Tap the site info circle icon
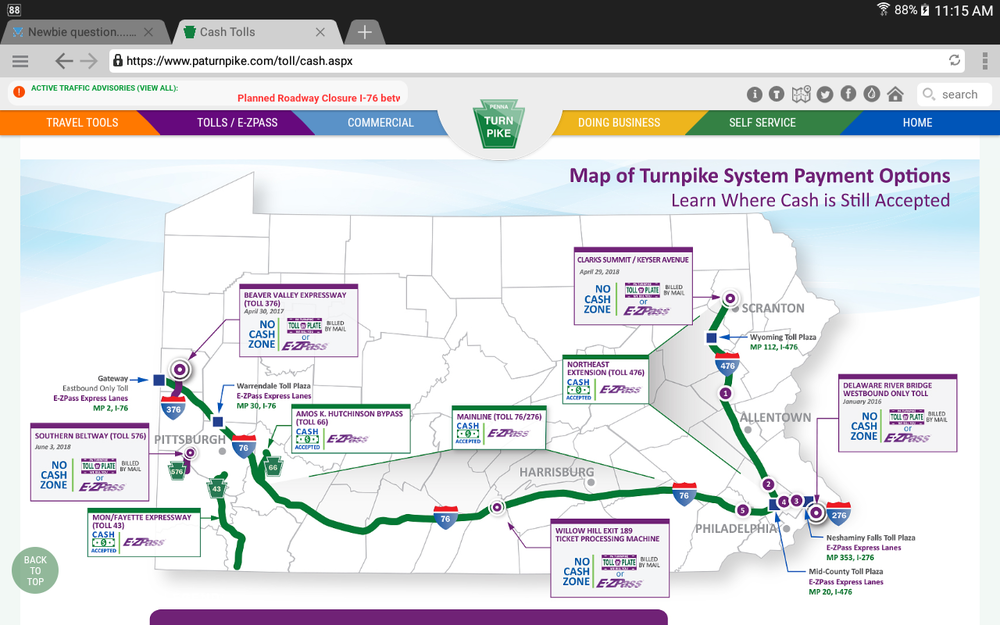 754,94
